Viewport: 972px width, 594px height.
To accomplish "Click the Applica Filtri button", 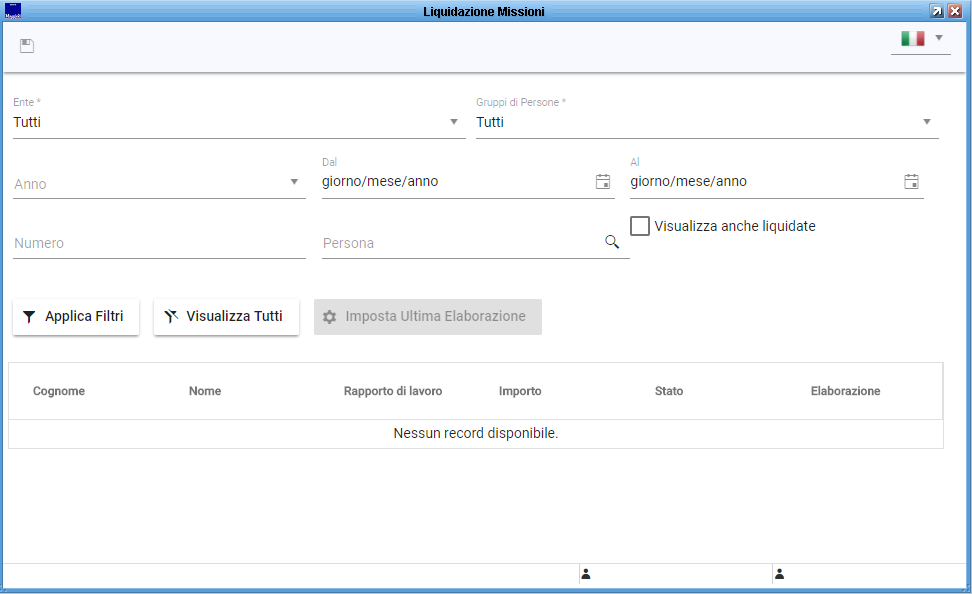I will click(x=76, y=317).
